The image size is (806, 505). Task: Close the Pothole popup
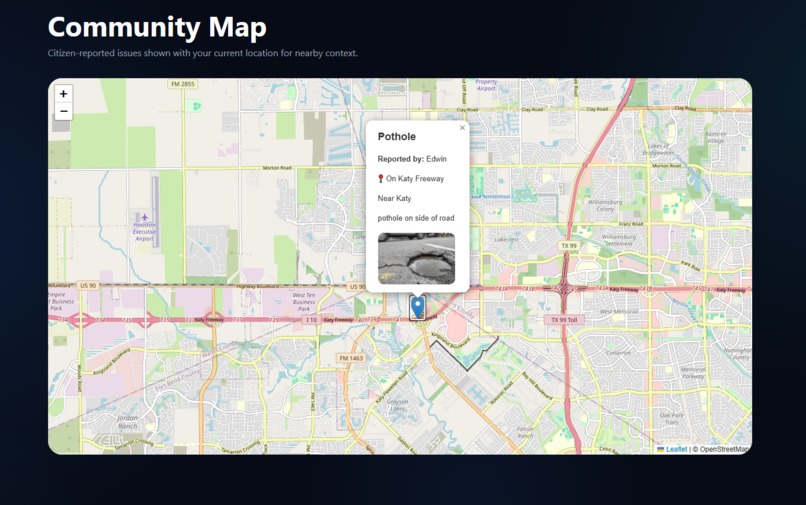coord(462,128)
